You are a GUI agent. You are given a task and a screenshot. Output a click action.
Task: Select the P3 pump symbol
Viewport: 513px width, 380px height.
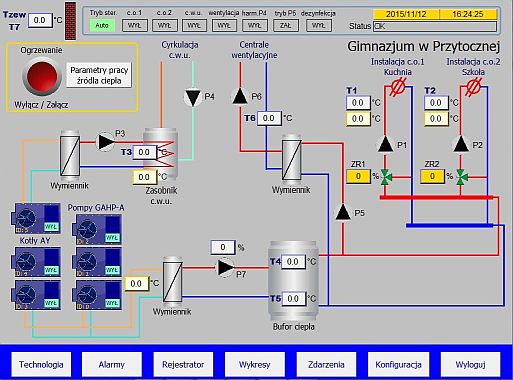click(106, 142)
